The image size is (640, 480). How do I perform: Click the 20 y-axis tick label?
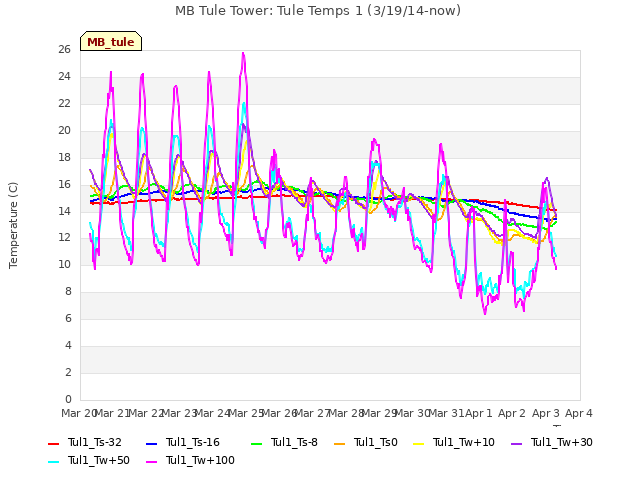click(x=64, y=131)
